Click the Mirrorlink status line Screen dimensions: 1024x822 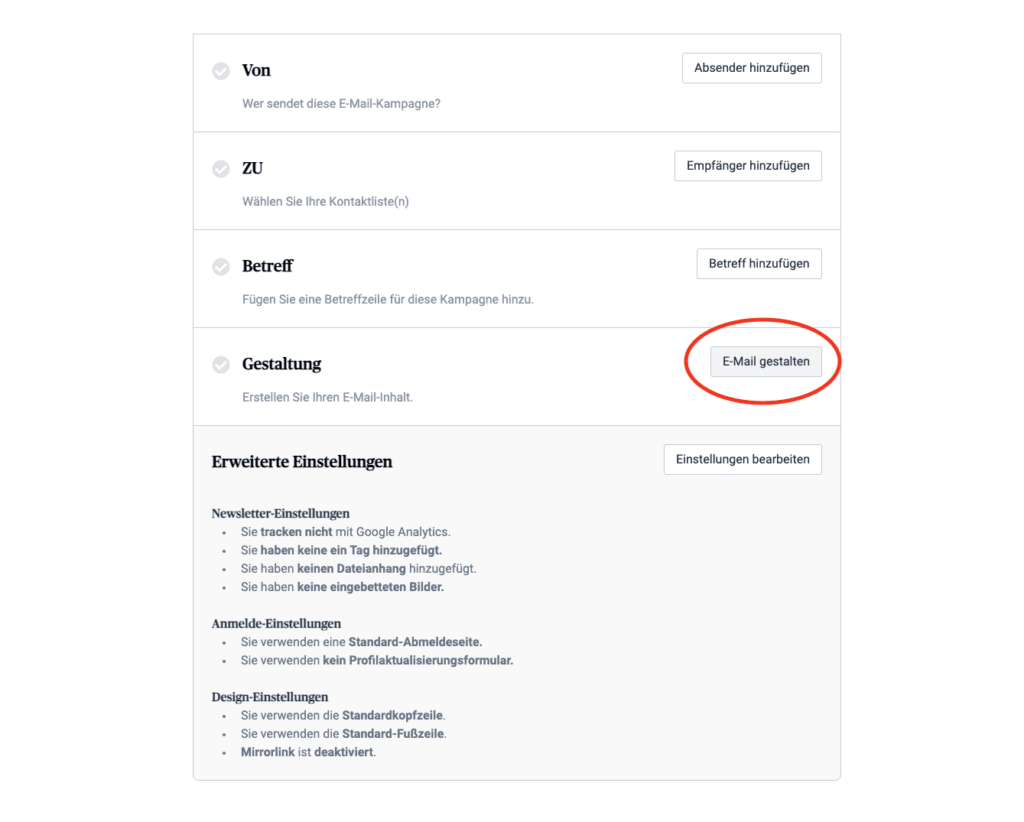[308, 752]
